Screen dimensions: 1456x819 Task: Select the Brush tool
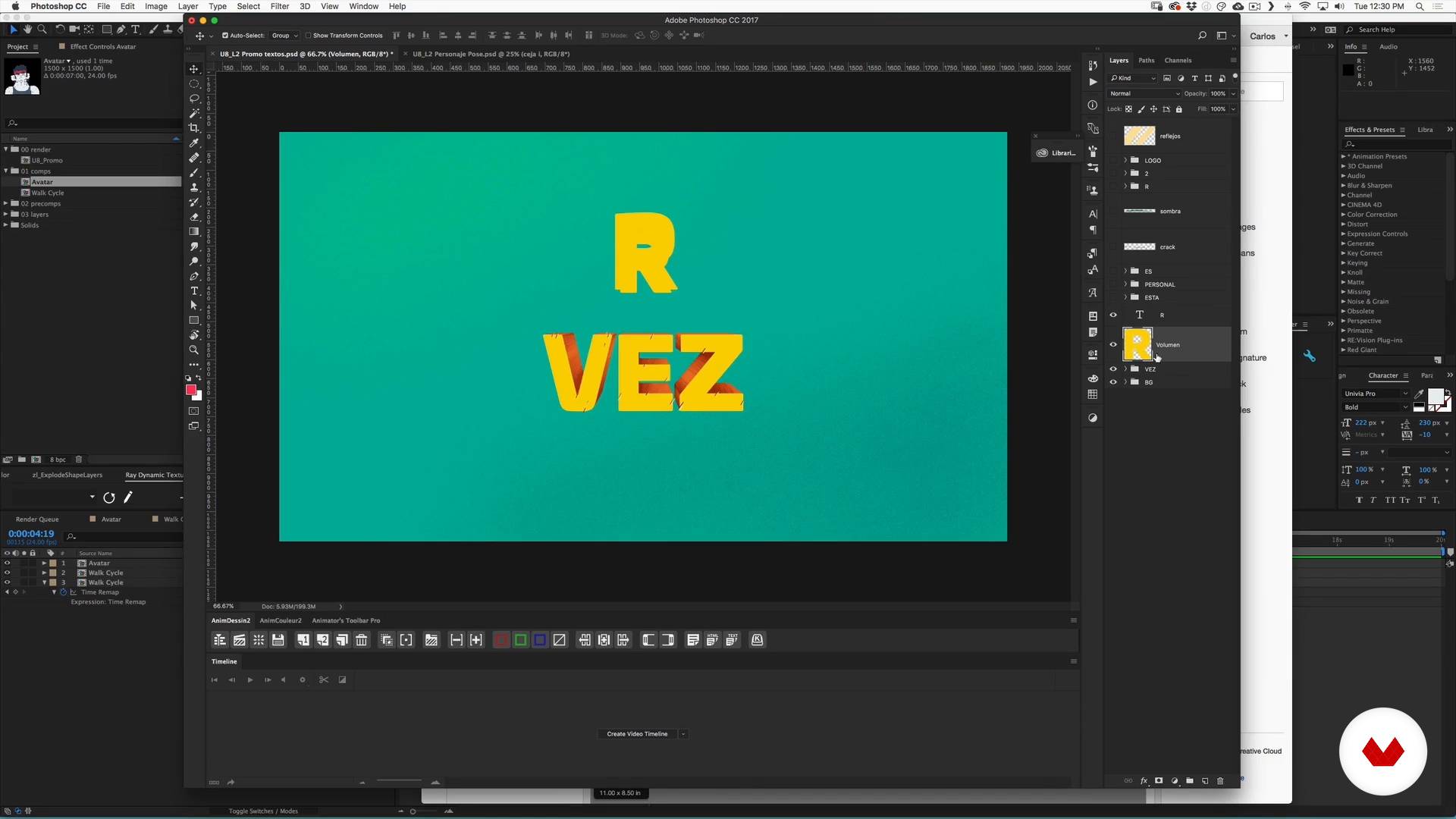194,172
